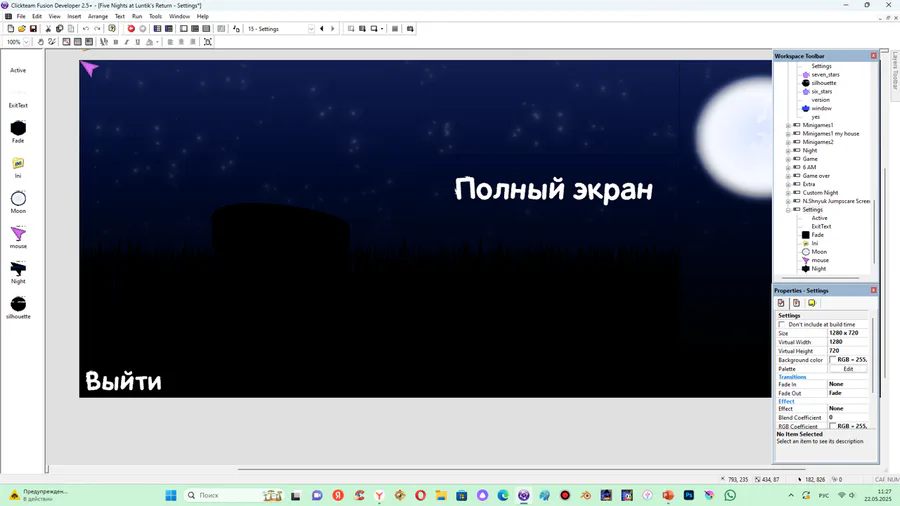Toggle underline text formatting
This screenshot has height=506, width=900.
138,42
